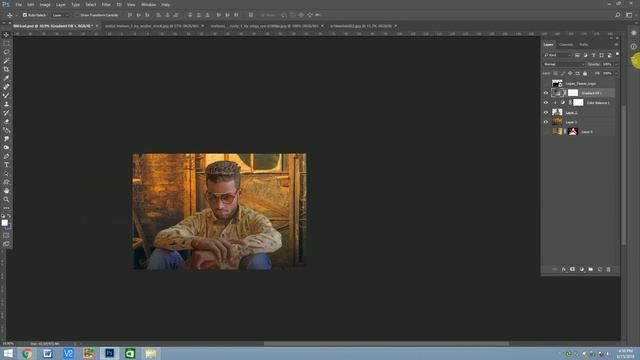
Task: Switch to the Channels tab
Action: click(566, 44)
